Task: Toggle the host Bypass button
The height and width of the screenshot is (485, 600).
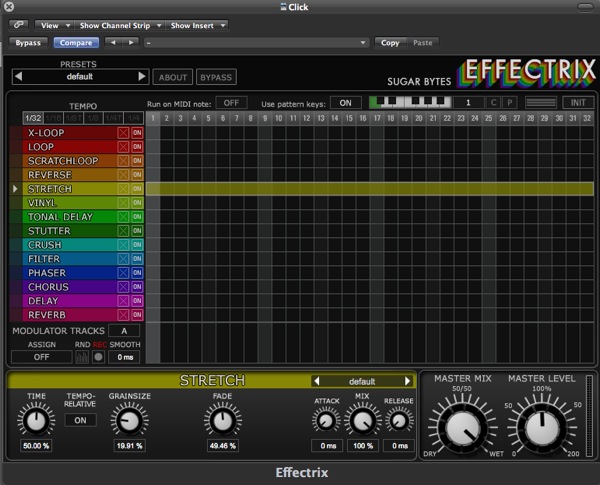Action: [28, 42]
